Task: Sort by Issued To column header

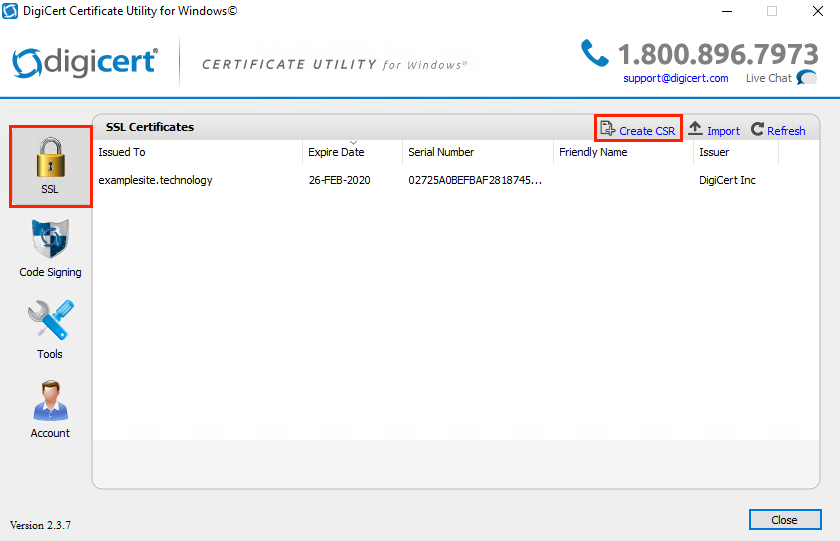Action: [x=198, y=152]
